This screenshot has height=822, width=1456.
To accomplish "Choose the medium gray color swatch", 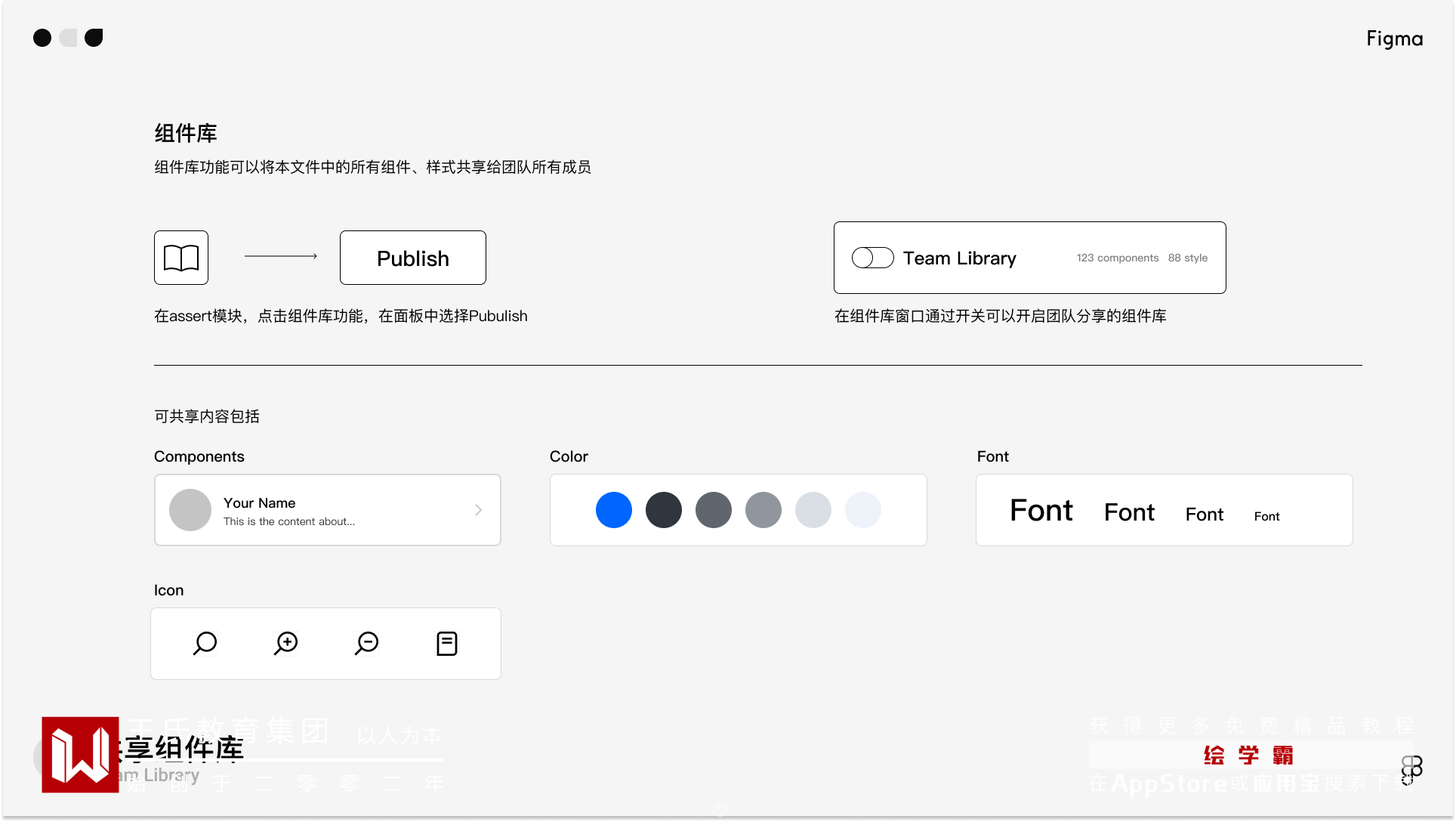I will [763, 510].
